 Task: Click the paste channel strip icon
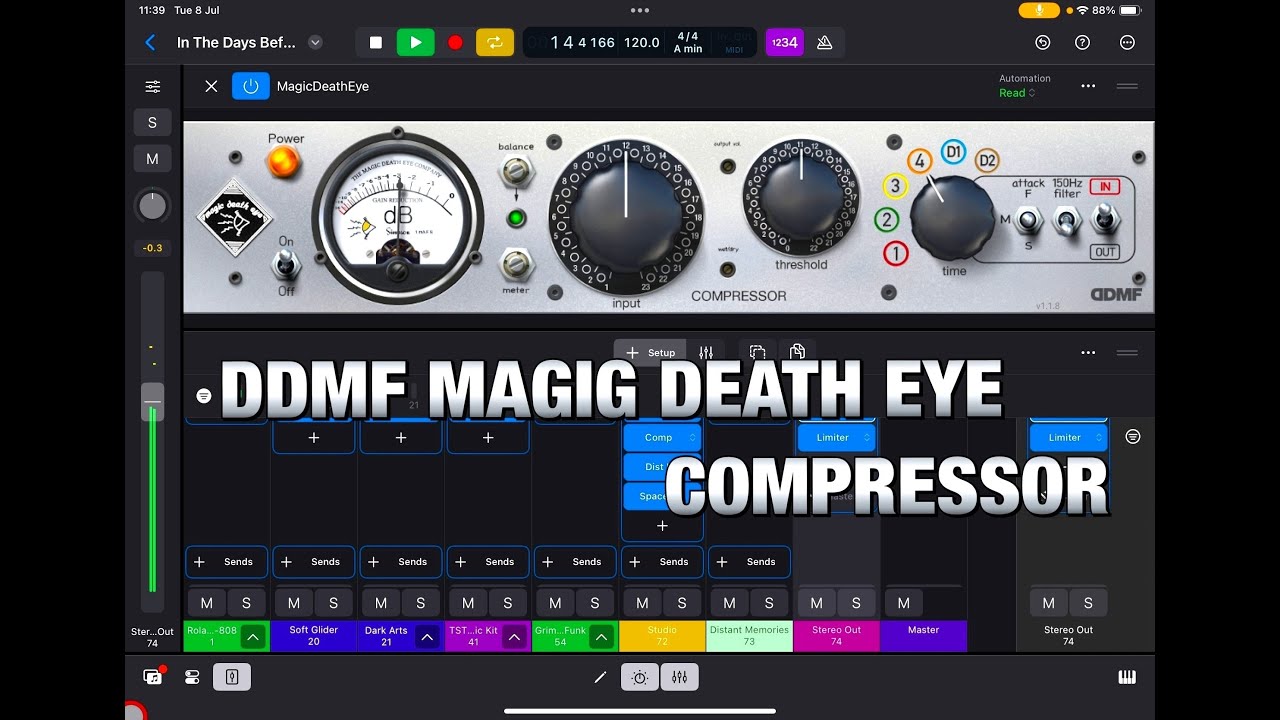click(797, 352)
